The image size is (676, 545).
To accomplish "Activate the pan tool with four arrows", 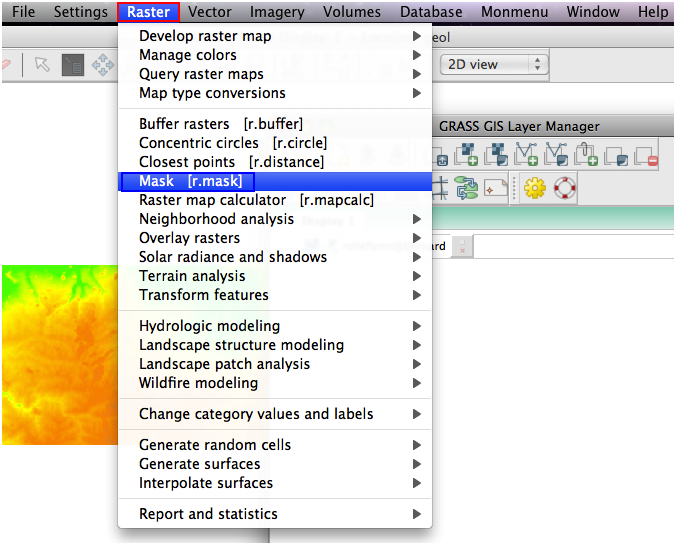I will click(102, 64).
